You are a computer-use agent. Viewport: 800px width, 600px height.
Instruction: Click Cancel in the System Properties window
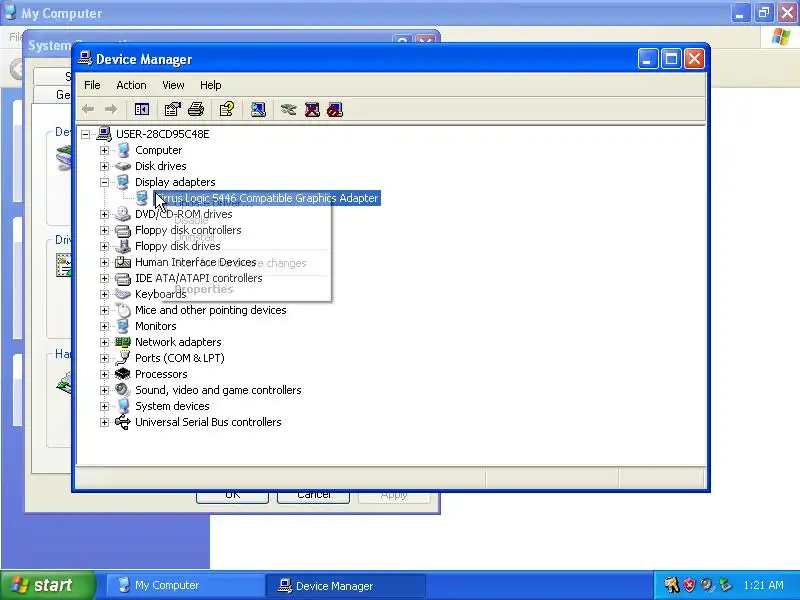click(x=313, y=497)
